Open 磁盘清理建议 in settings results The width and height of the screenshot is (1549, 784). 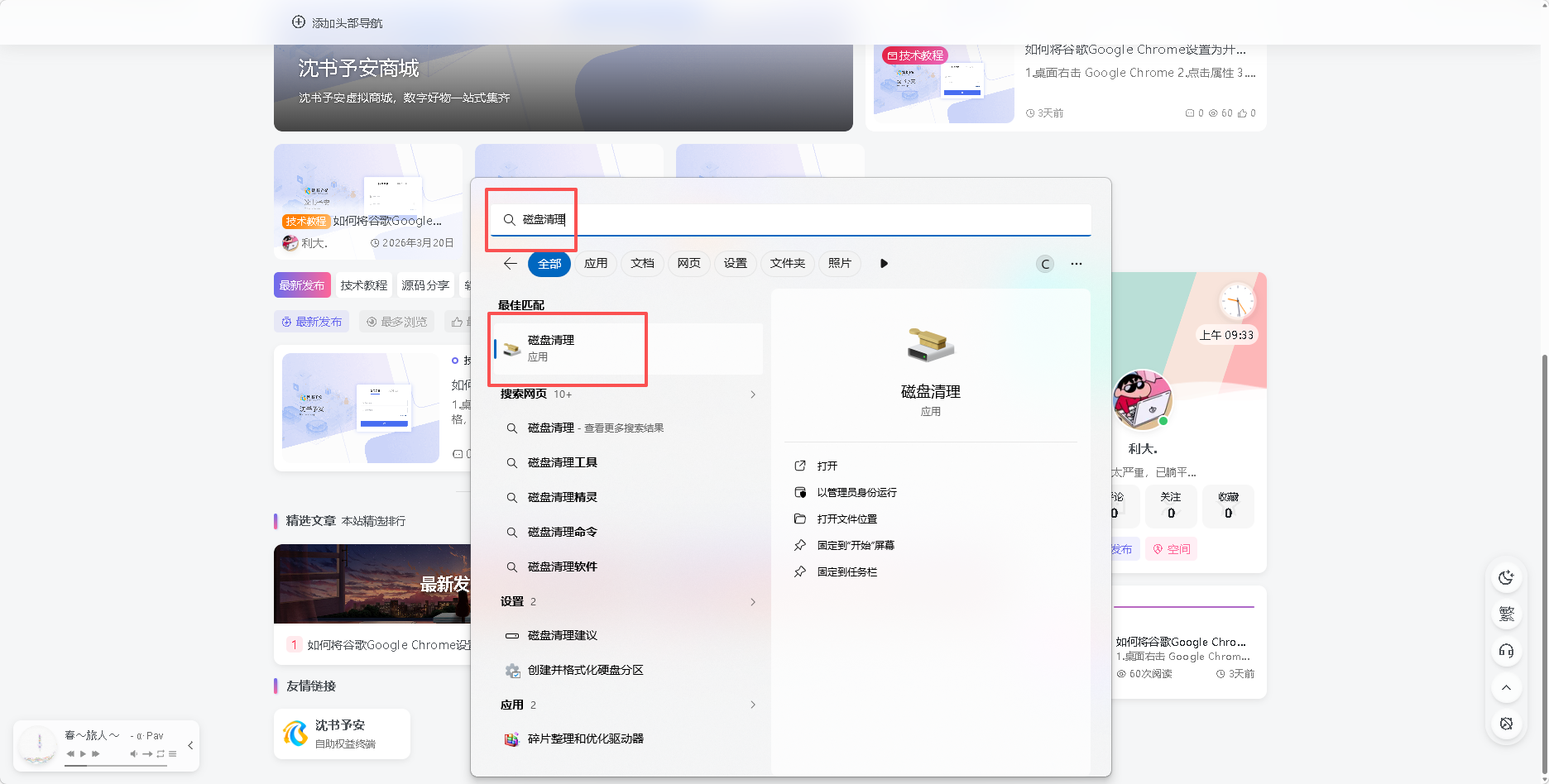(x=563, y=635)
